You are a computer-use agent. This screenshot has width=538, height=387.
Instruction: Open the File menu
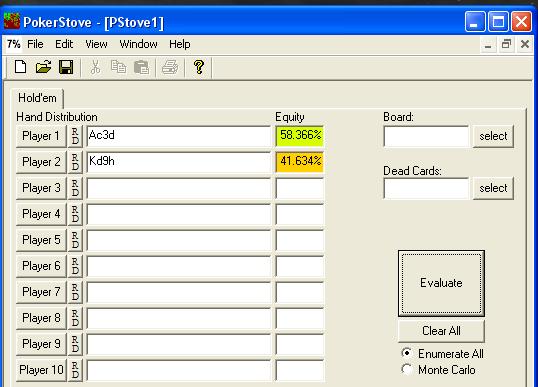click(35, 44)
